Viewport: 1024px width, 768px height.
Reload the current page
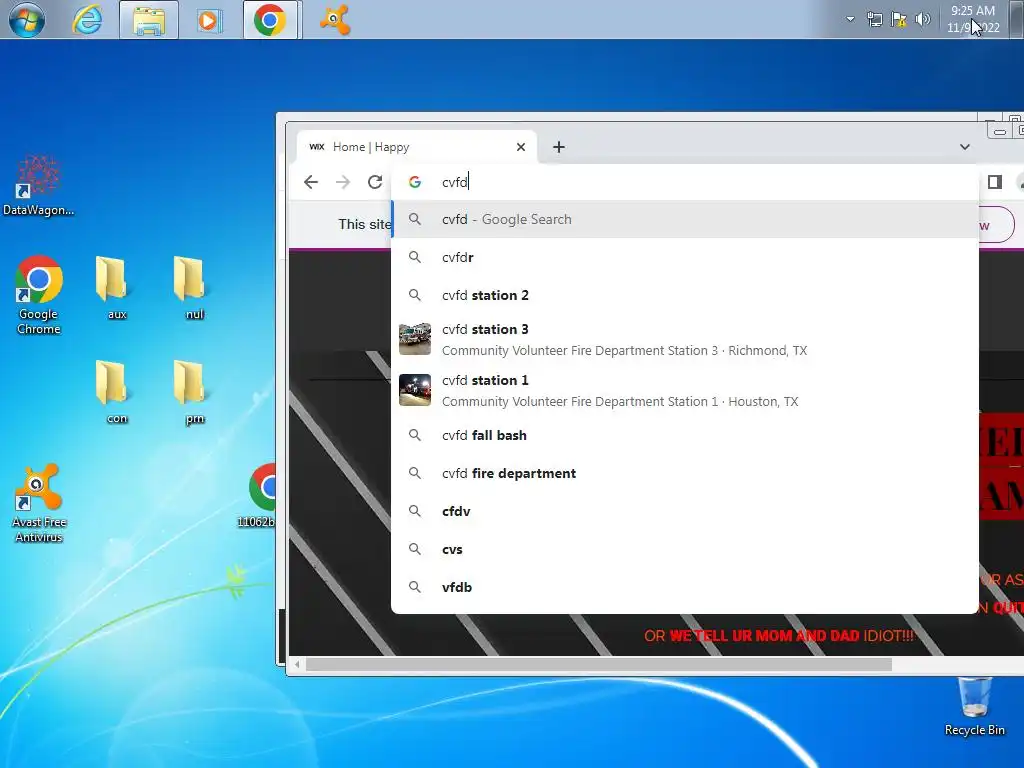point(375,182)
